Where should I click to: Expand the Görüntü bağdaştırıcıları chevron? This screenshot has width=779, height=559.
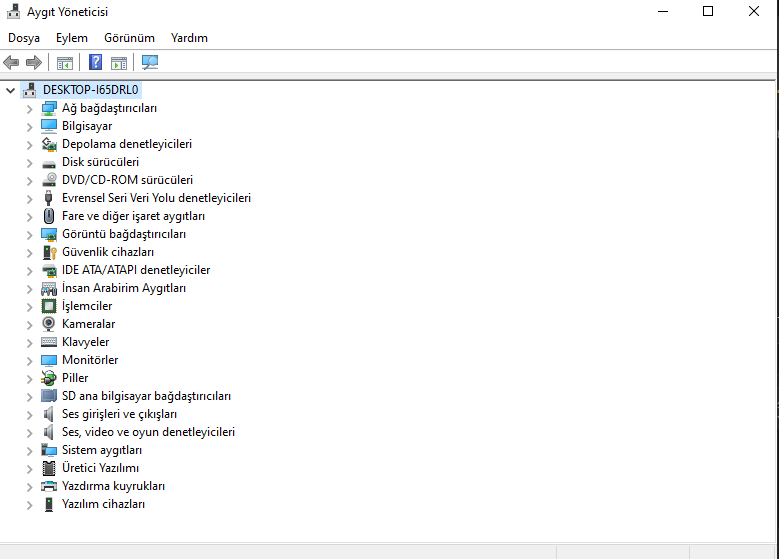(29, 235)
